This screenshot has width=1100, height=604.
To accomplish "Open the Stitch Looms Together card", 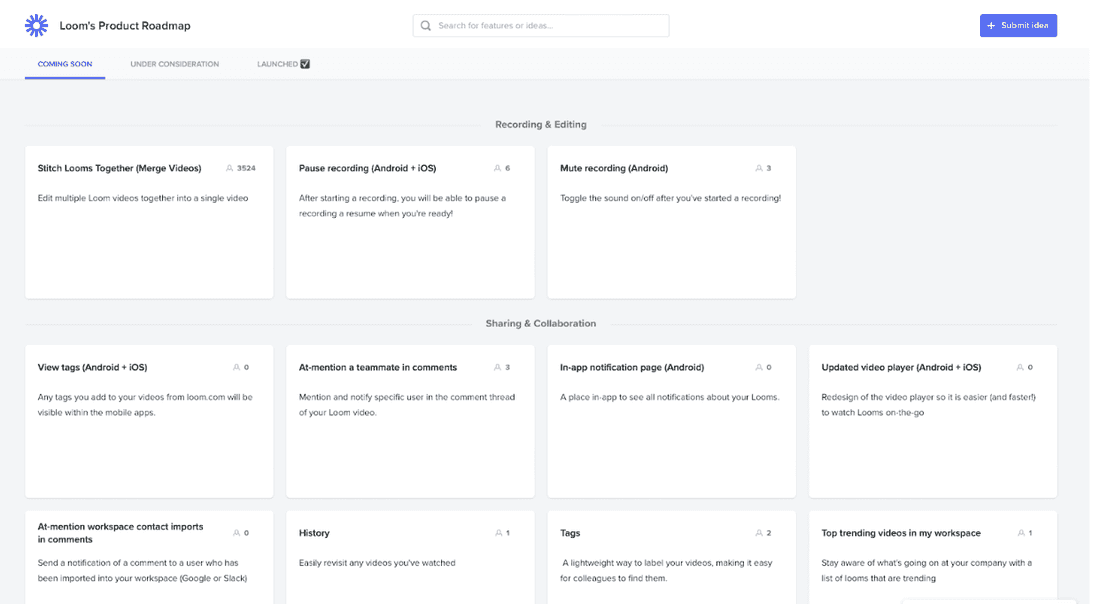I will [x=148, y=222].
